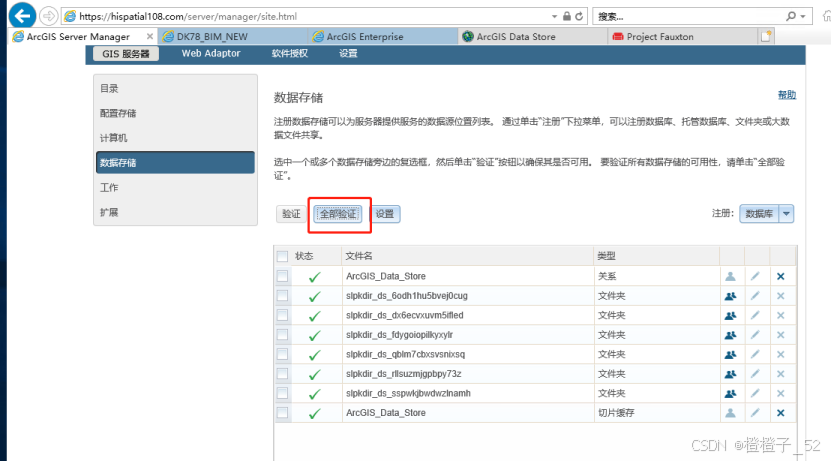Switch to the ArcGIS Data Store browser tab
Screen dimensions: 831x461
tap(533, 37)
